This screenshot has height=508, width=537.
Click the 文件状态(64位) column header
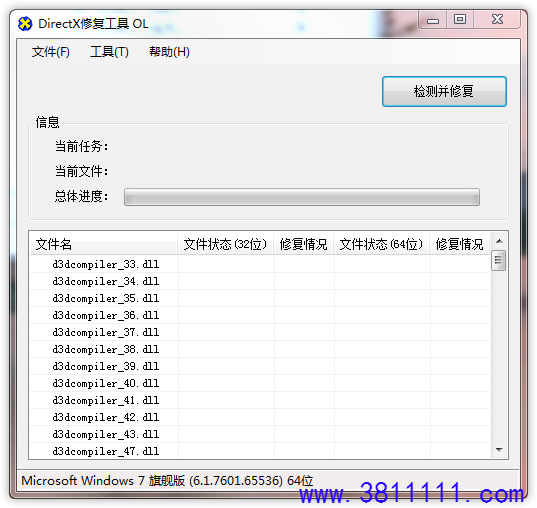tap(382, 244)
